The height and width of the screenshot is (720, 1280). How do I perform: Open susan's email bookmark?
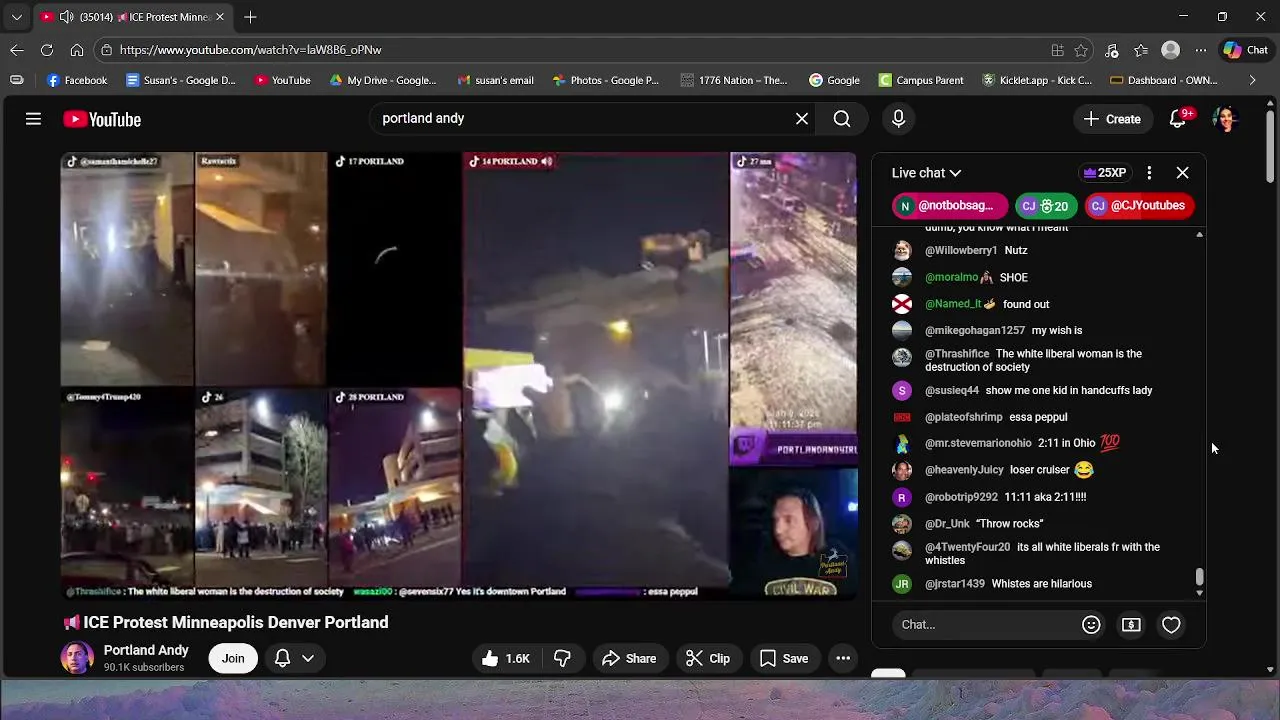tap(495, 80)
